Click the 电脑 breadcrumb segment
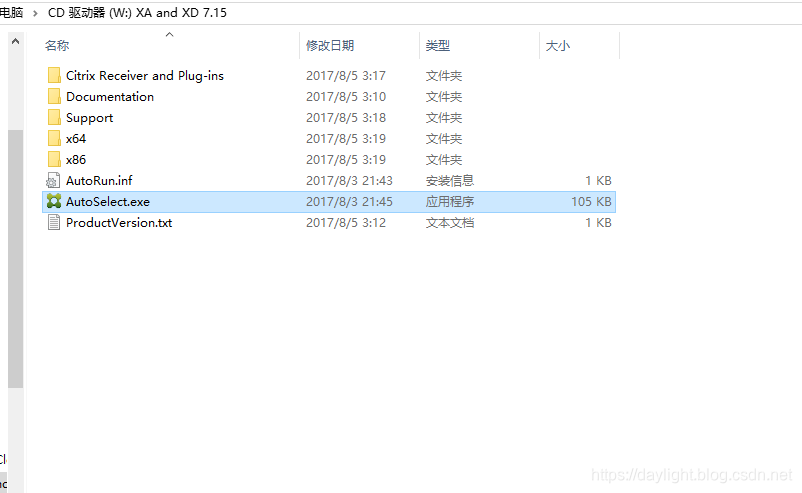This screenshot has width=802, height=493. point(11,13)
